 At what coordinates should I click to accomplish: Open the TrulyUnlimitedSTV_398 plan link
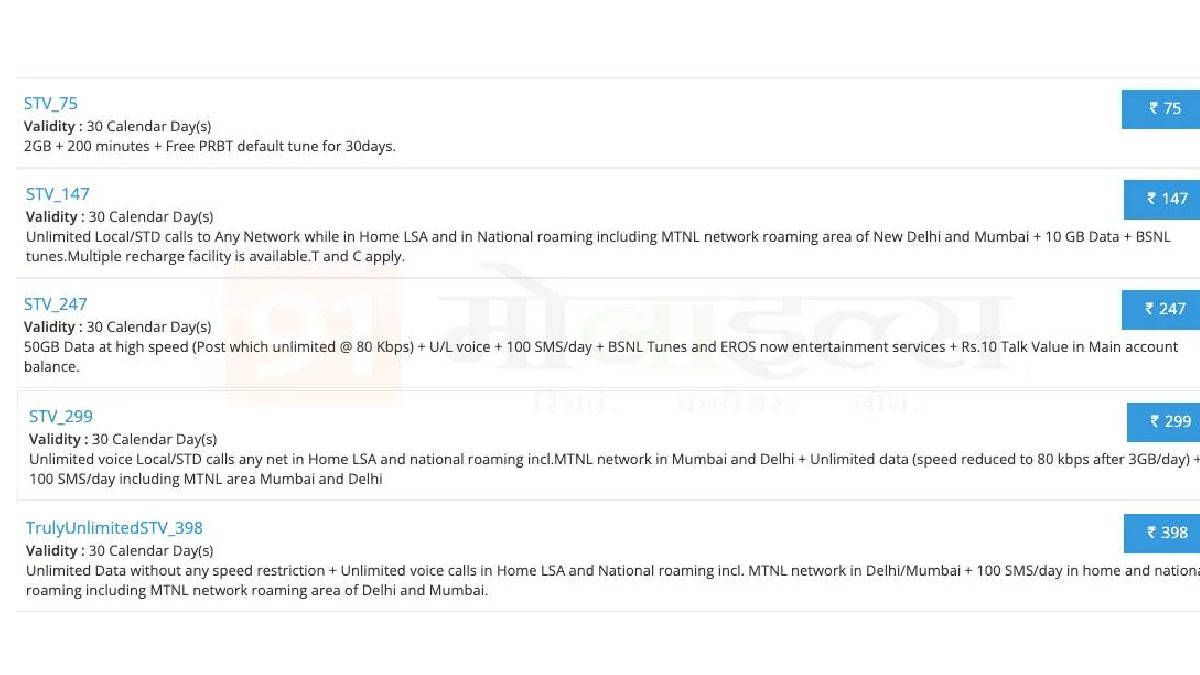pos(114,528)
